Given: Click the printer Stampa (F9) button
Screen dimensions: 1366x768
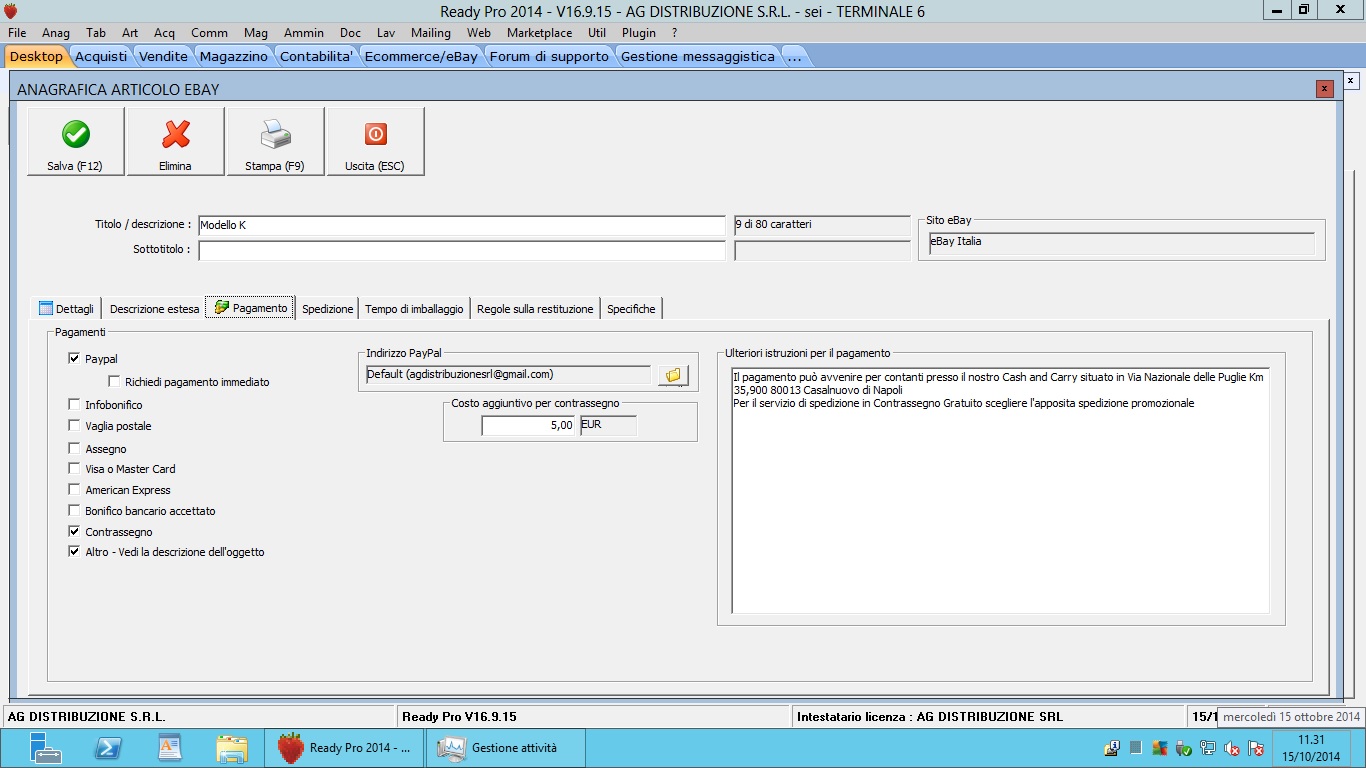Looking at the screenshot, I should click(275, 142).
